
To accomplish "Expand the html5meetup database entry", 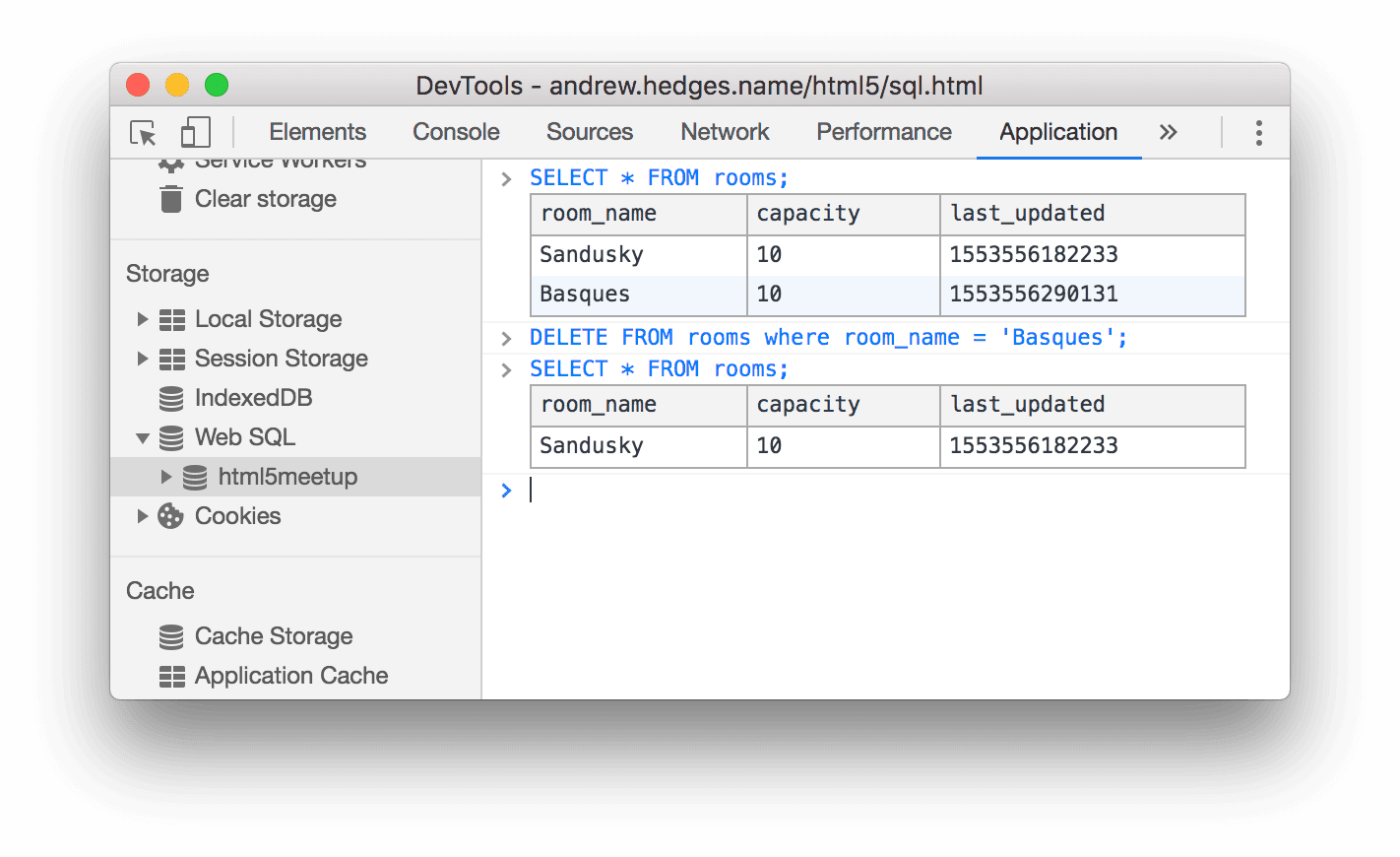I will click(x=165, y=477).
